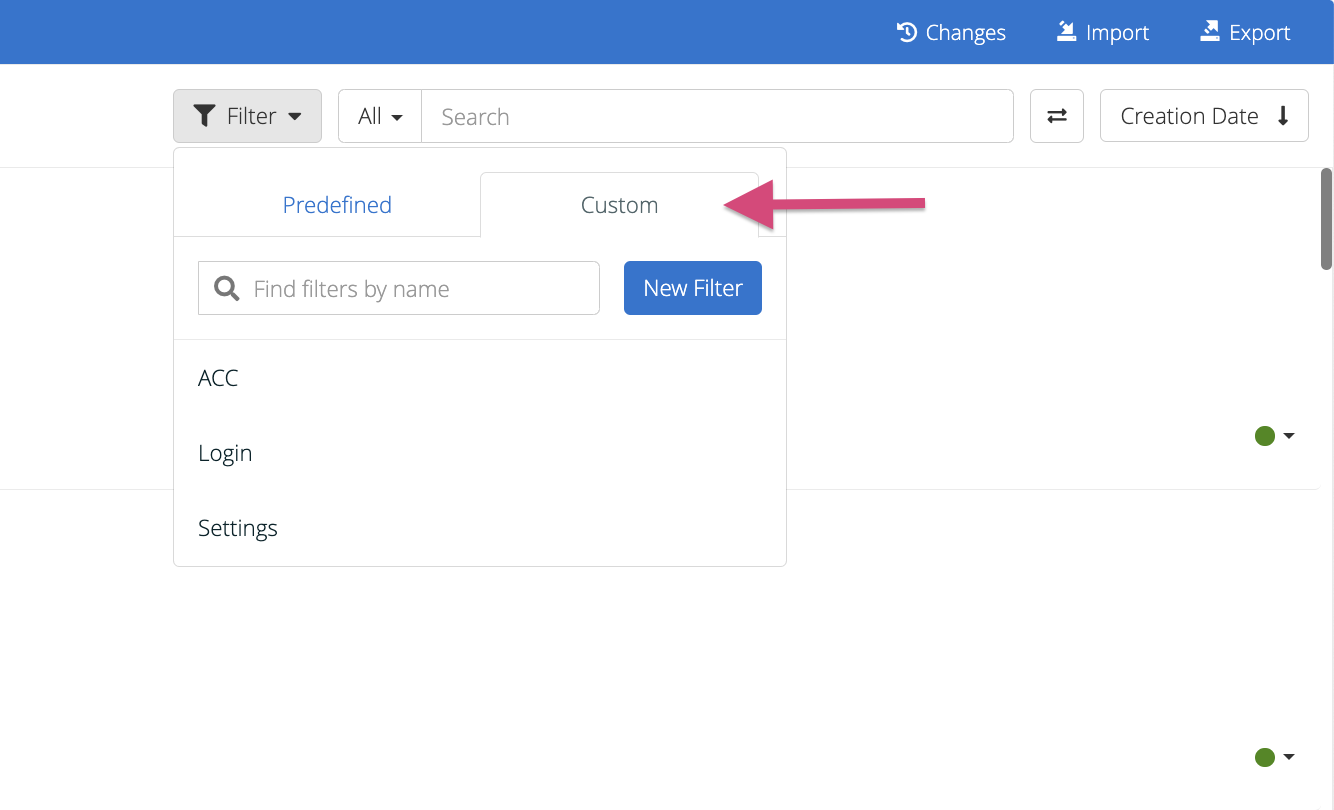Click the lower green status dot
Image resolution: width=1334 pixels, height=810 pixels.
(1265, 758)
